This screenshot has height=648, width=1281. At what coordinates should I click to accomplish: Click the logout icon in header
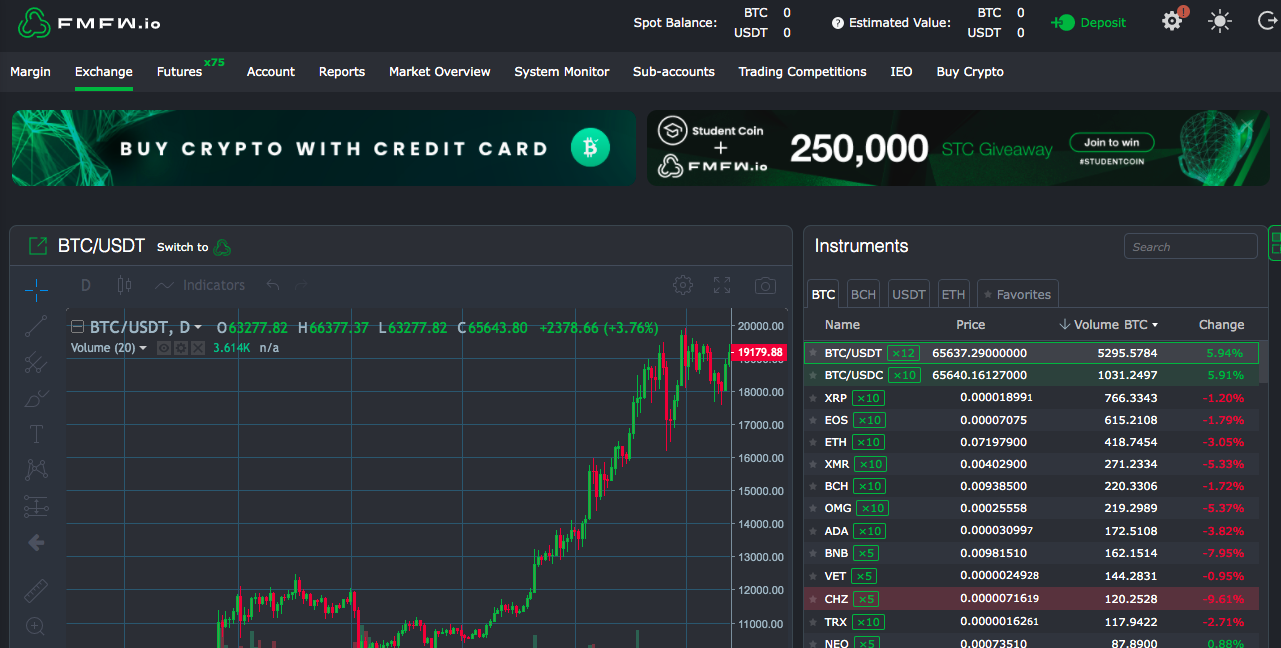pos(1267,21)
